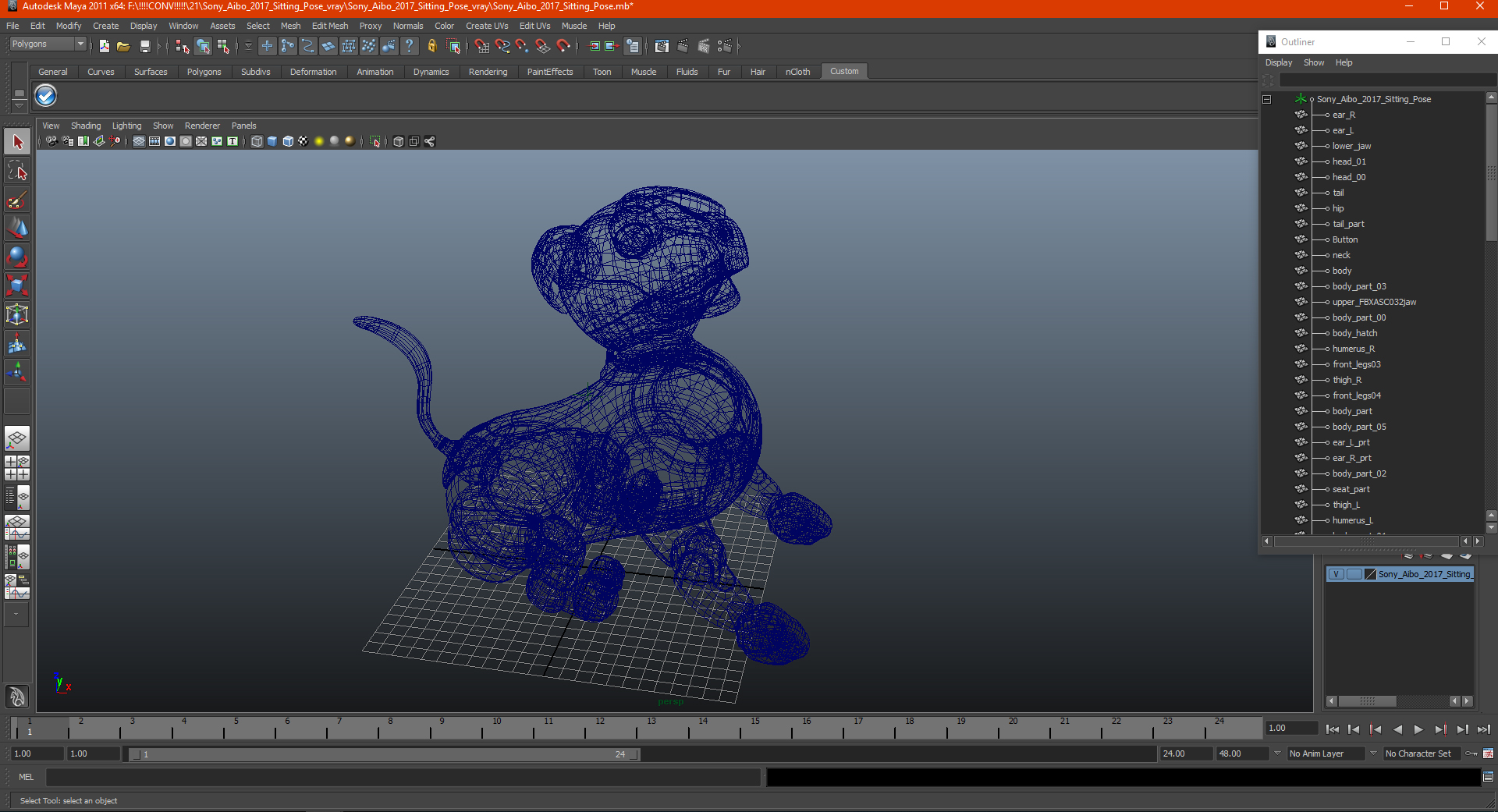Enable select by hierarchy mode
This screenshot has height=812, width=1498.
tap(182, 46)
